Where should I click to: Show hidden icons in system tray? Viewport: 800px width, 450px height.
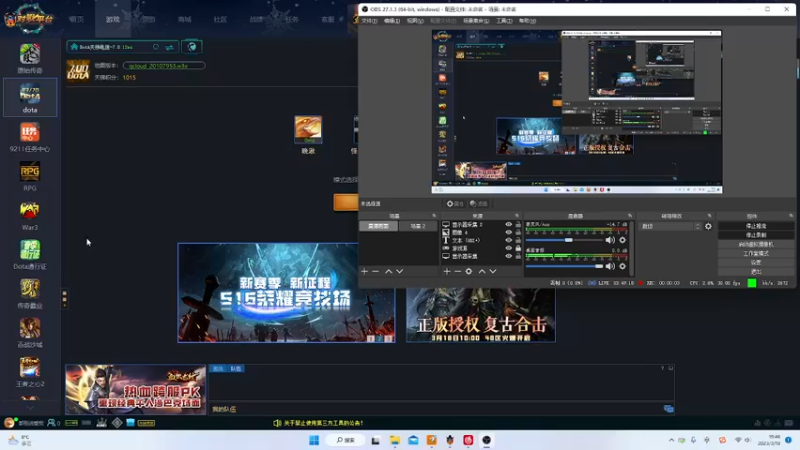(671, 440)
